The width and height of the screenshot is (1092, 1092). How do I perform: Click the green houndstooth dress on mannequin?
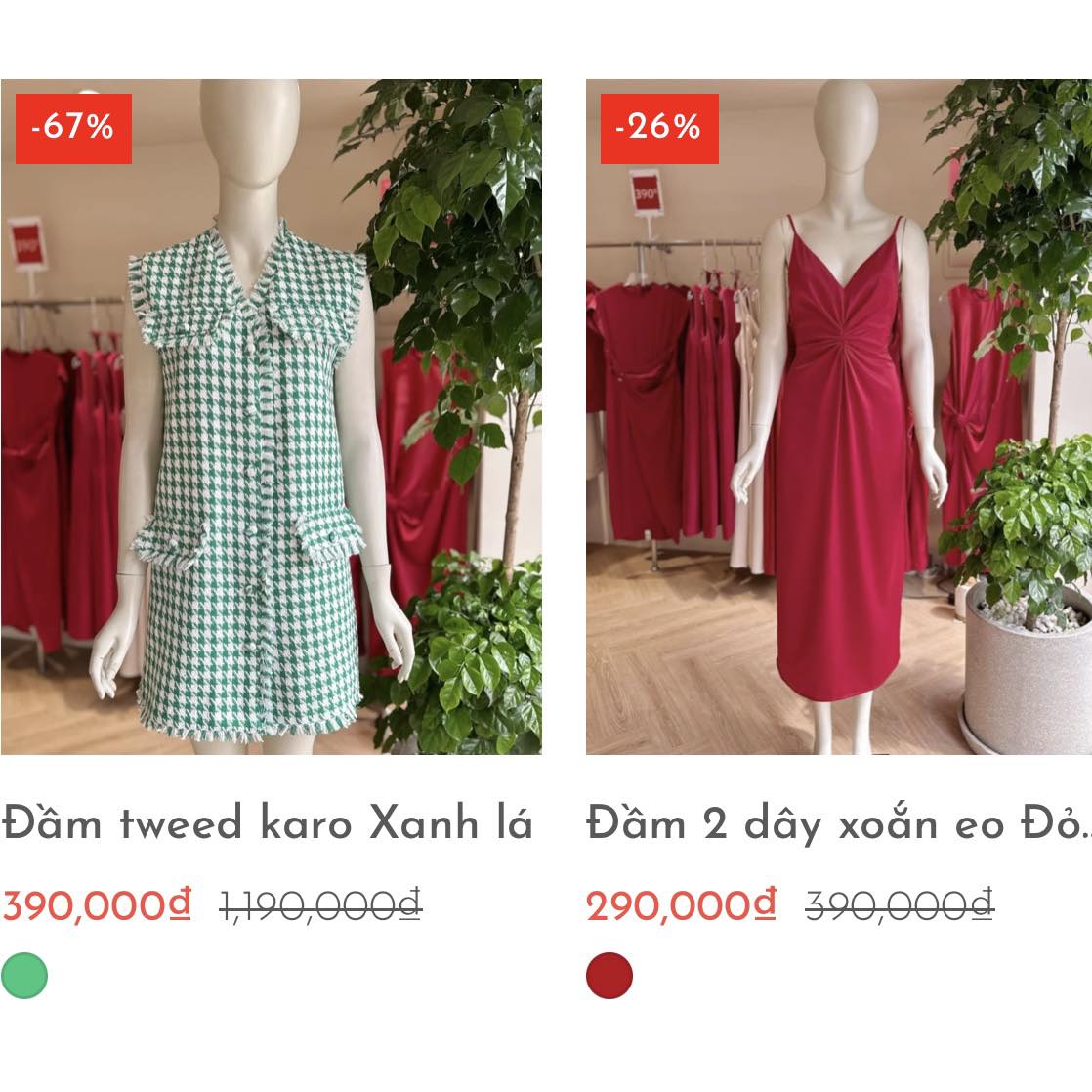[x=249, y=481]
